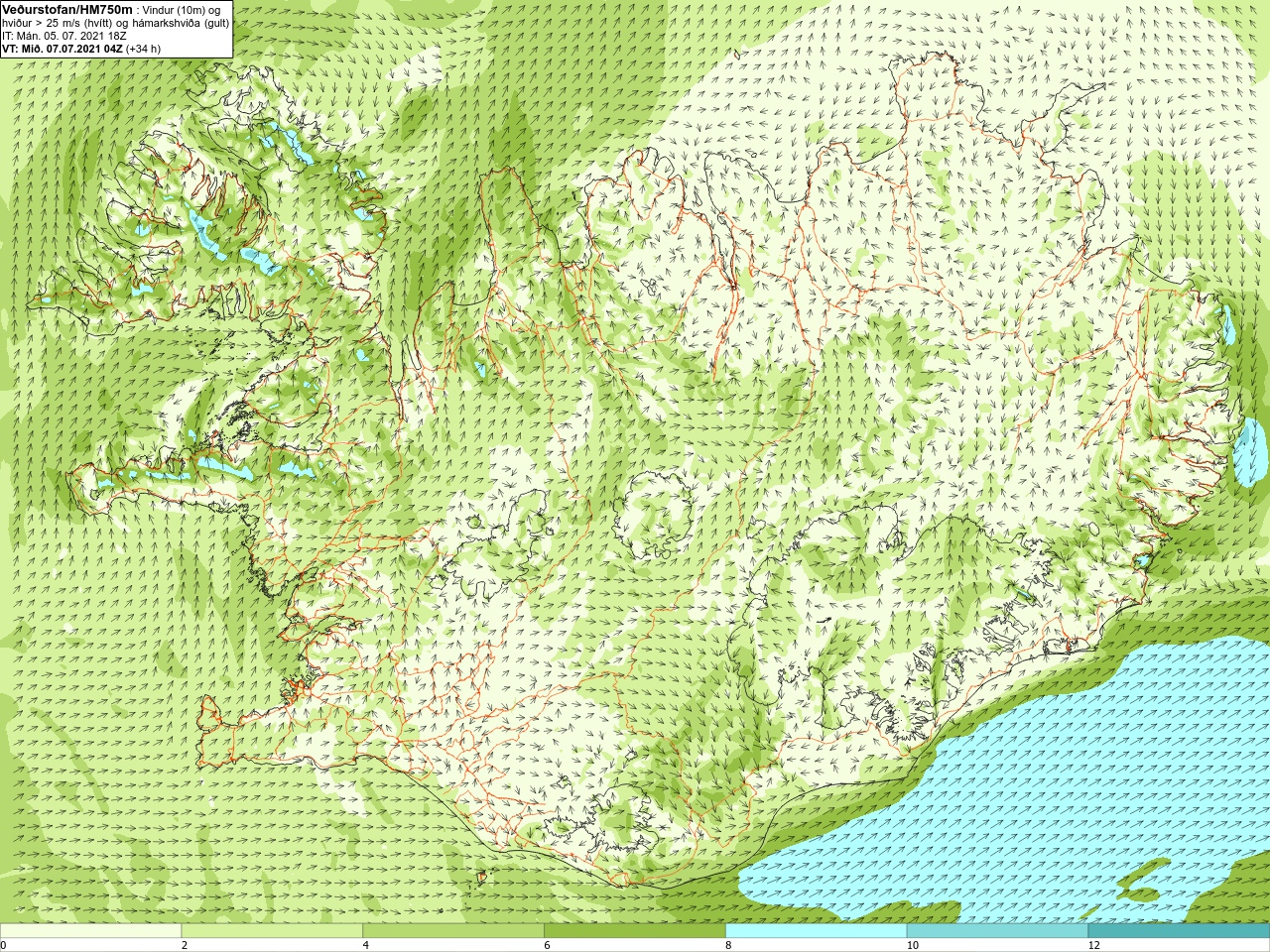Click the legend value '12'

[1093, 945]
